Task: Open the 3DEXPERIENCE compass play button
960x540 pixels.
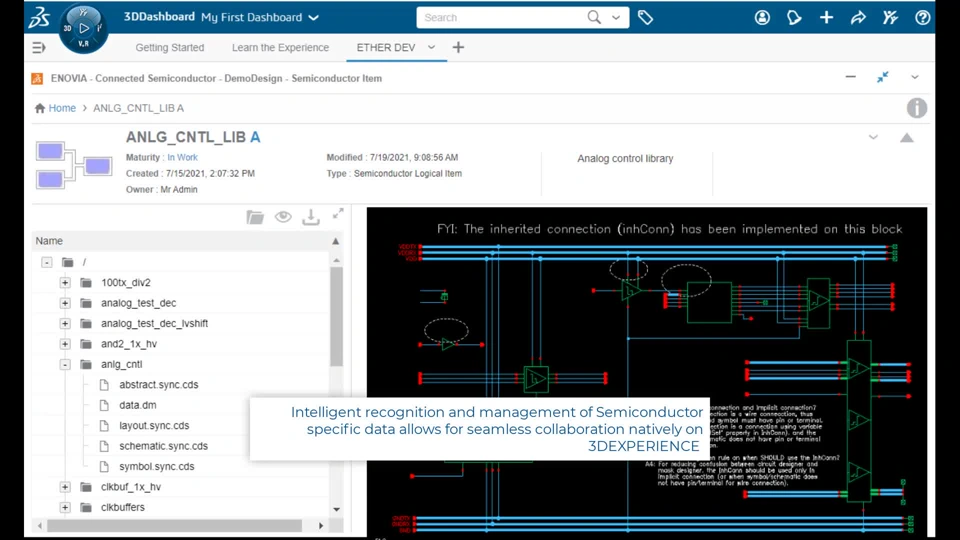Action: [84, 28]
